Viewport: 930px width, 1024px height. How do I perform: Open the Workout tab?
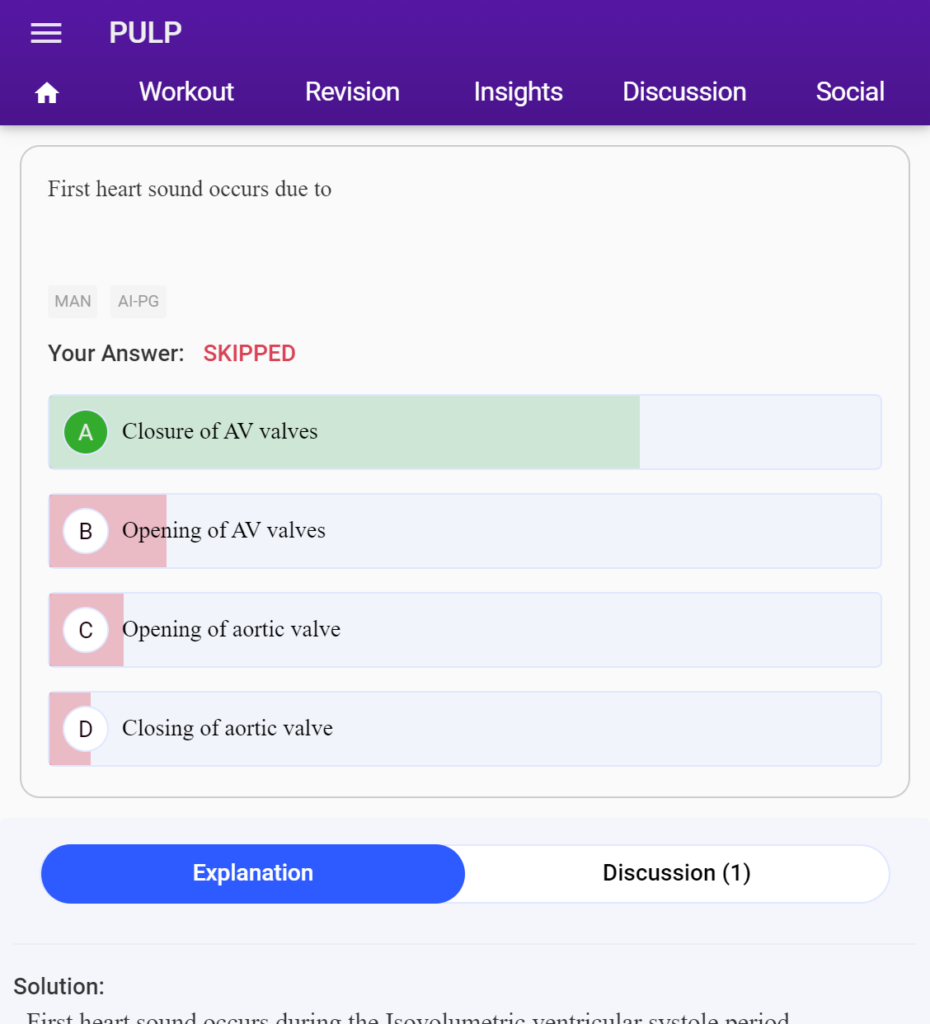pos(186,92)
